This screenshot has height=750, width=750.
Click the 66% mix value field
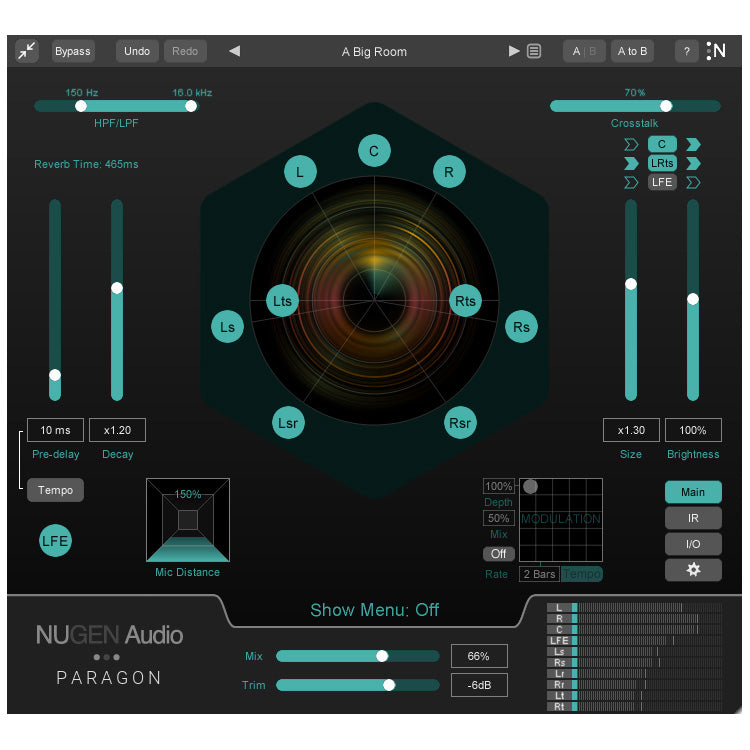pos(479,656)
